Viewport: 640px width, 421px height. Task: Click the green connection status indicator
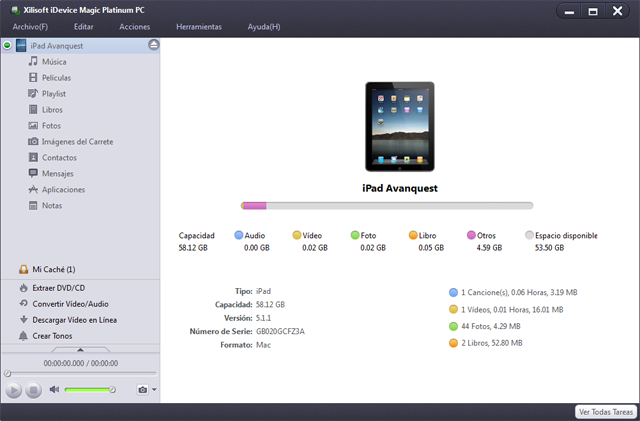pyautogui.click(x=7, y=45)
